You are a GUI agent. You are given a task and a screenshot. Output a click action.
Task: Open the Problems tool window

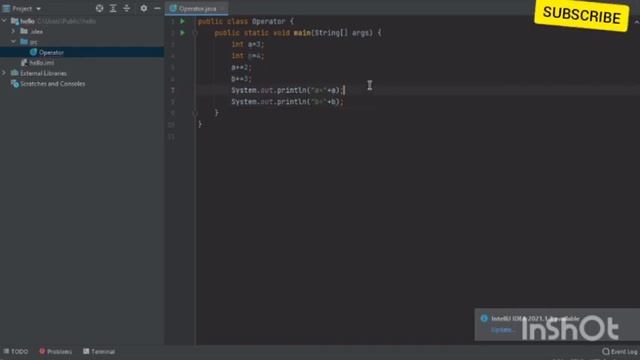click(56, 351)
